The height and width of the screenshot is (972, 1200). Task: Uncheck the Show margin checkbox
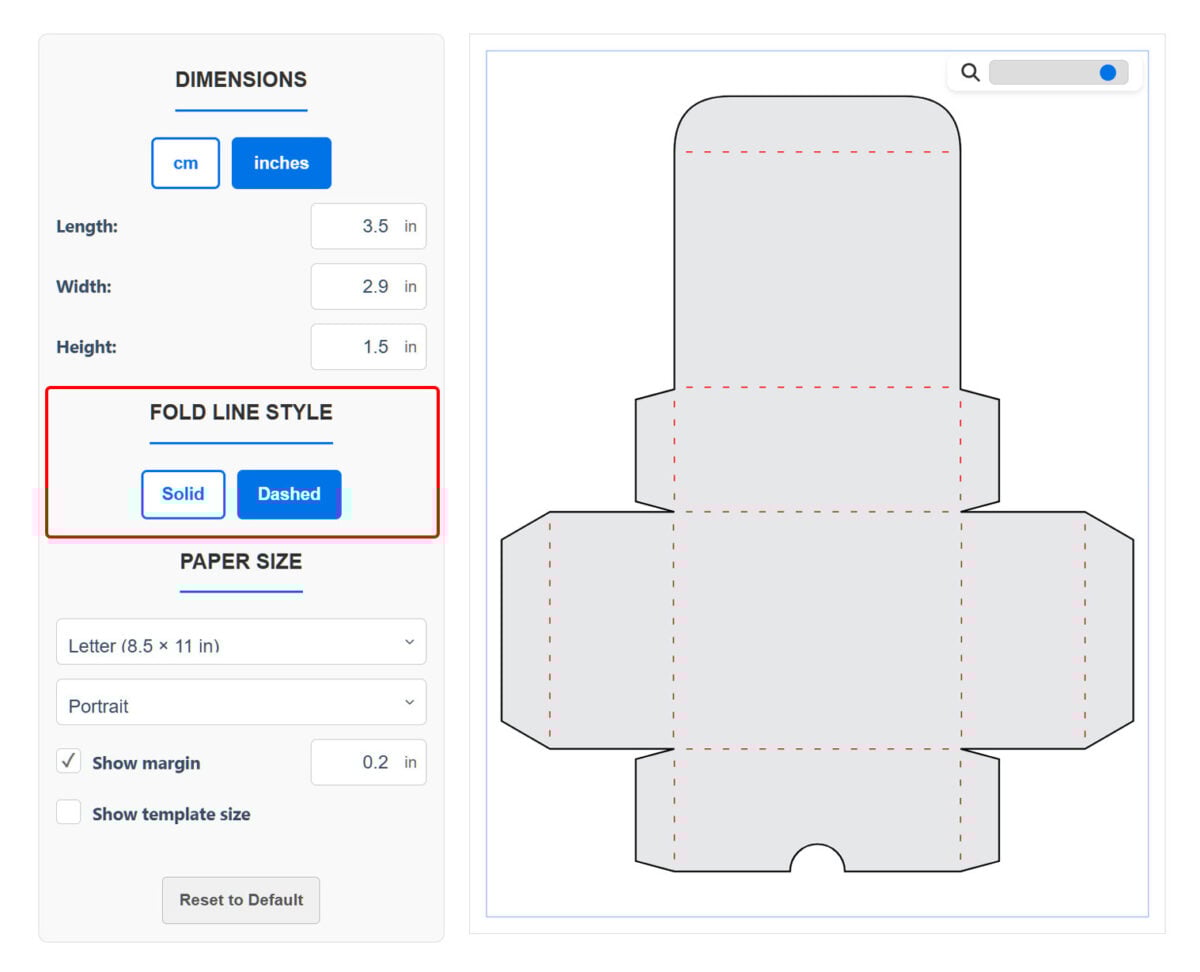(x=68, y=761)
